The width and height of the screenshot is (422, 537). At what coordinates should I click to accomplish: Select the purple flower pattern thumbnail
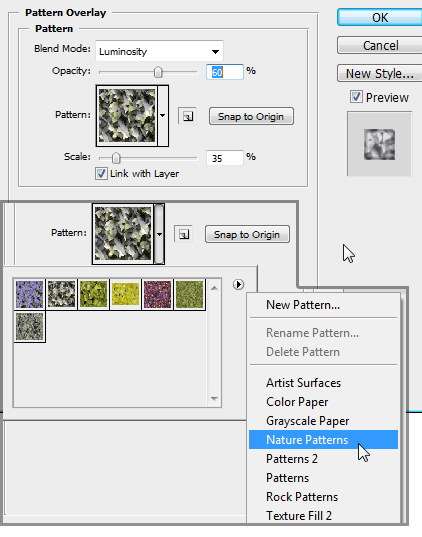29,294
